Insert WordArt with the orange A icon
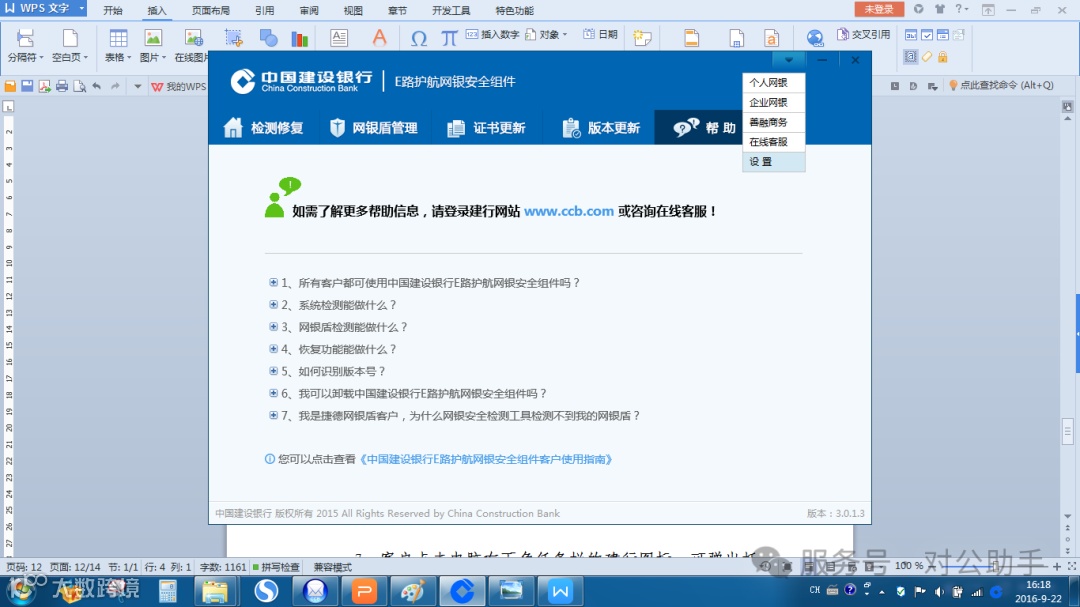 tap(380, 38)
